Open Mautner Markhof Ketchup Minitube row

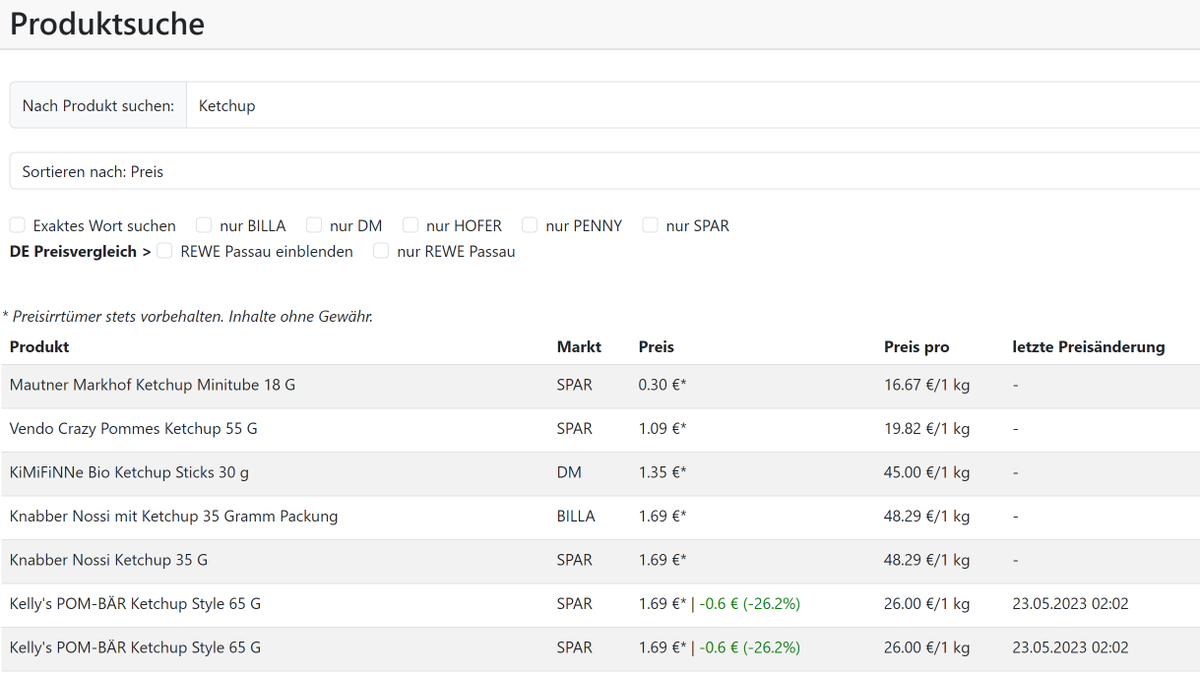600,385
